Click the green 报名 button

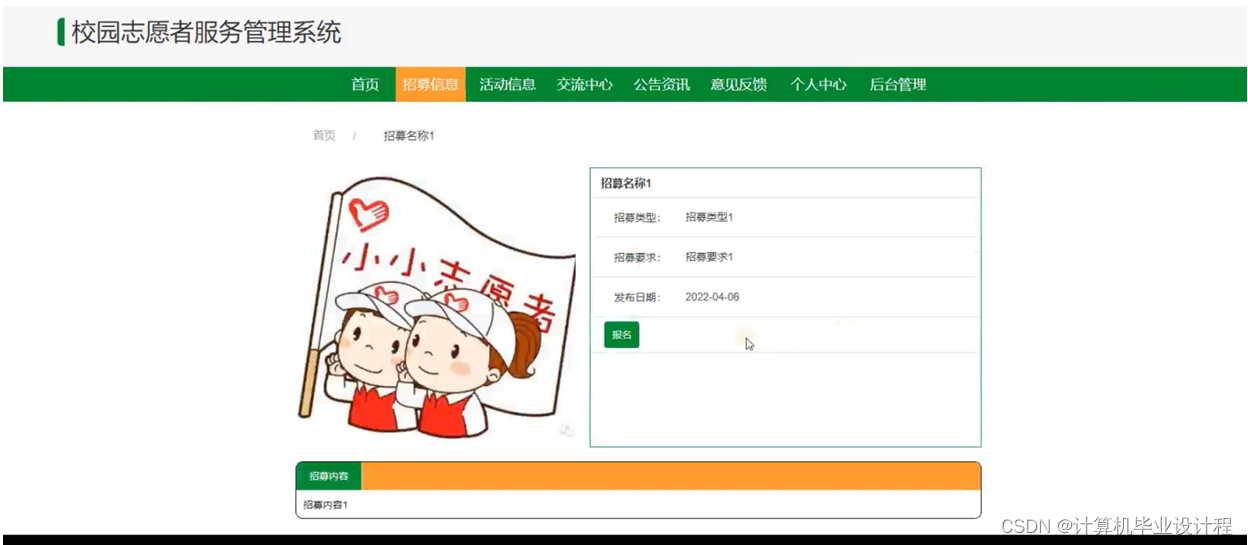point(621,335)
